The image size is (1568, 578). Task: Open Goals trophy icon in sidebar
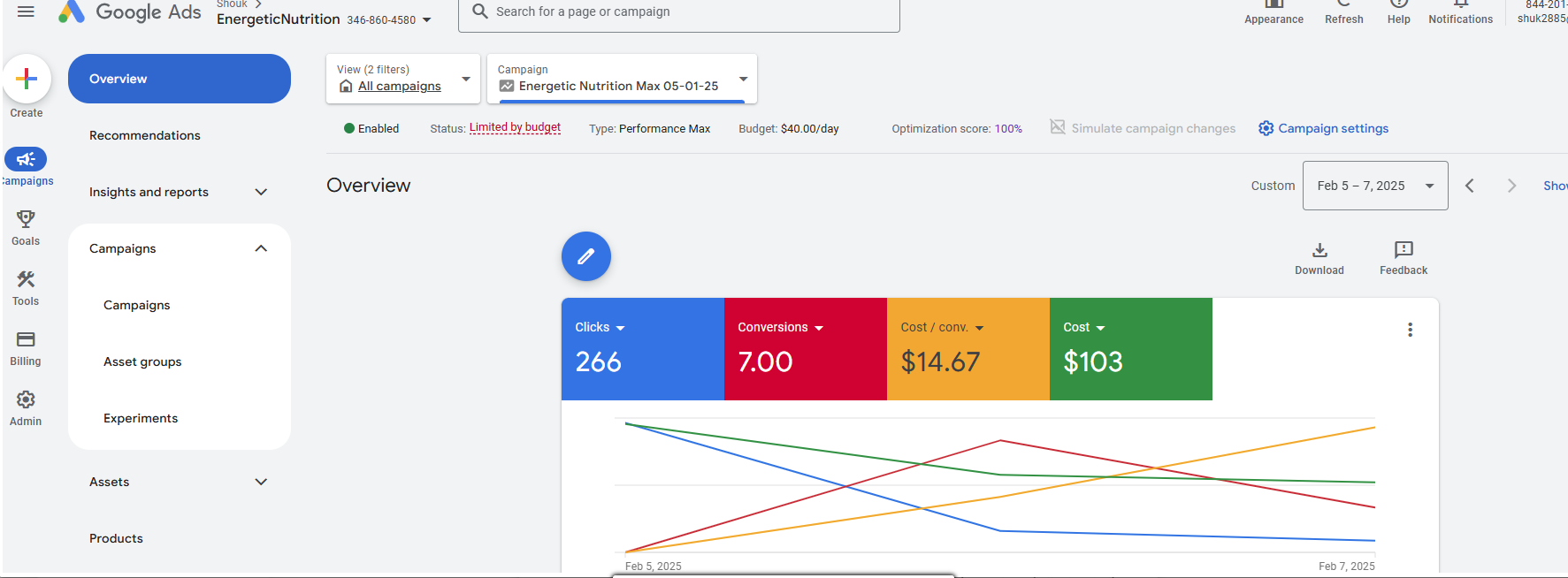[x=26, y=219]
